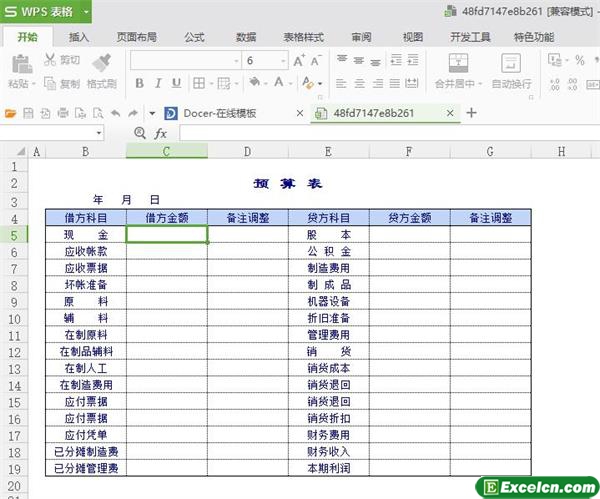This screenshot has height=499, width=600.
Task: Toggle Underline formatting
Action: [176, 83]
